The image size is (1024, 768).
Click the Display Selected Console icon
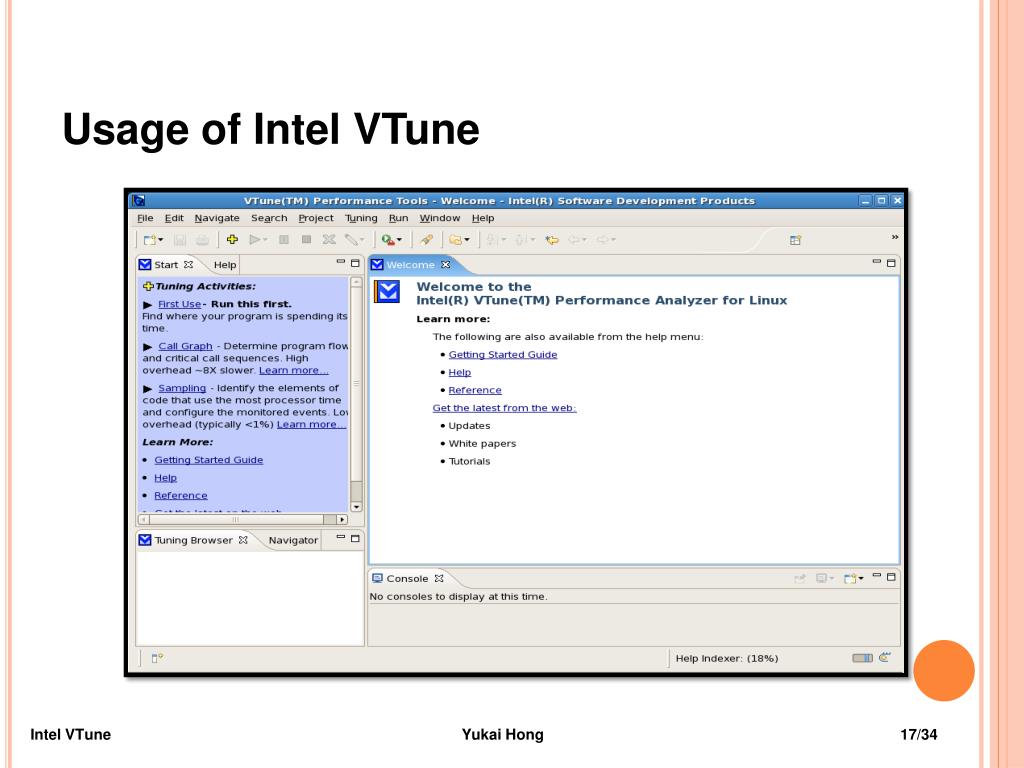click(x=822, y=579)
